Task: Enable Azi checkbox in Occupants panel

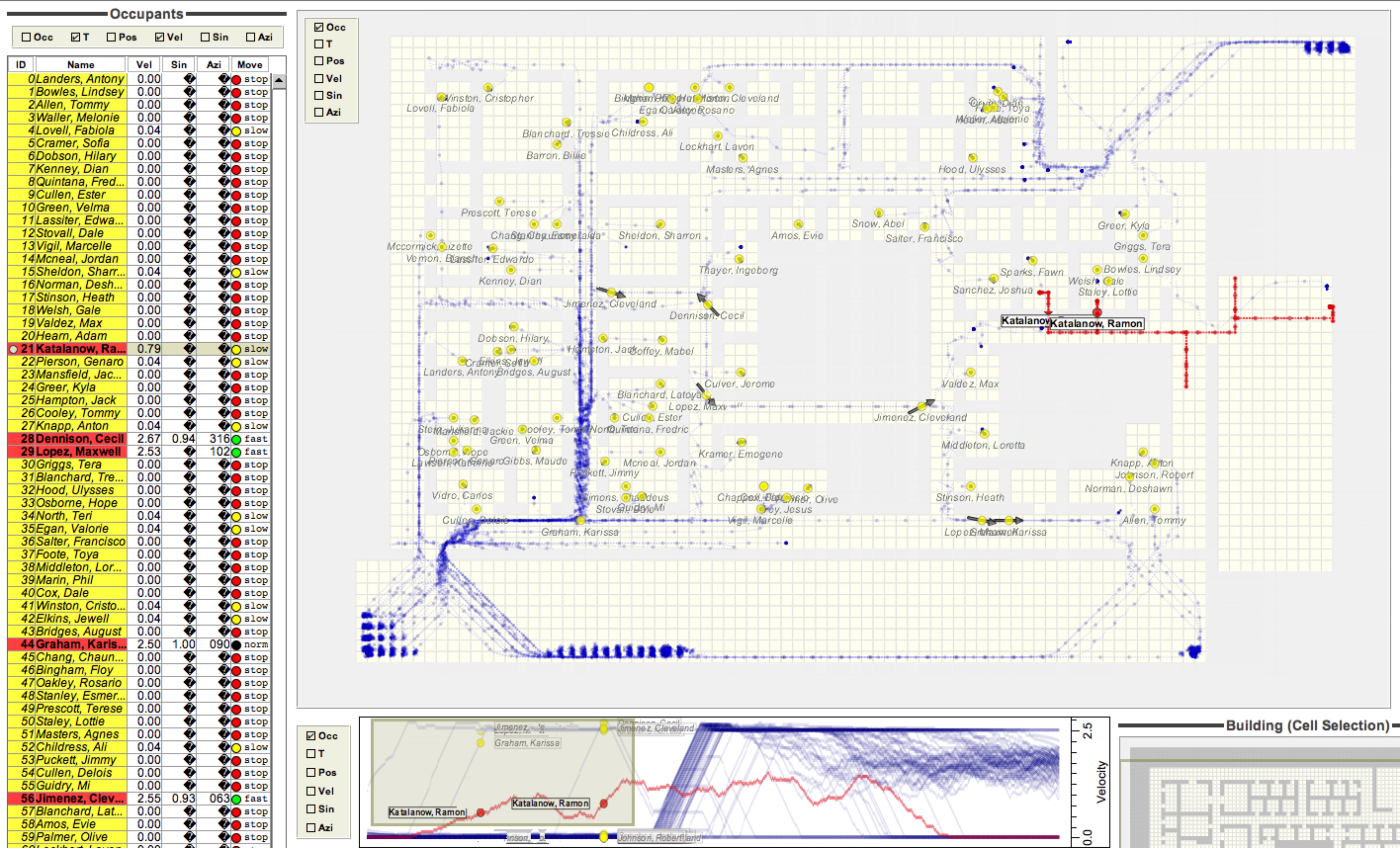Action: [251, 37]
